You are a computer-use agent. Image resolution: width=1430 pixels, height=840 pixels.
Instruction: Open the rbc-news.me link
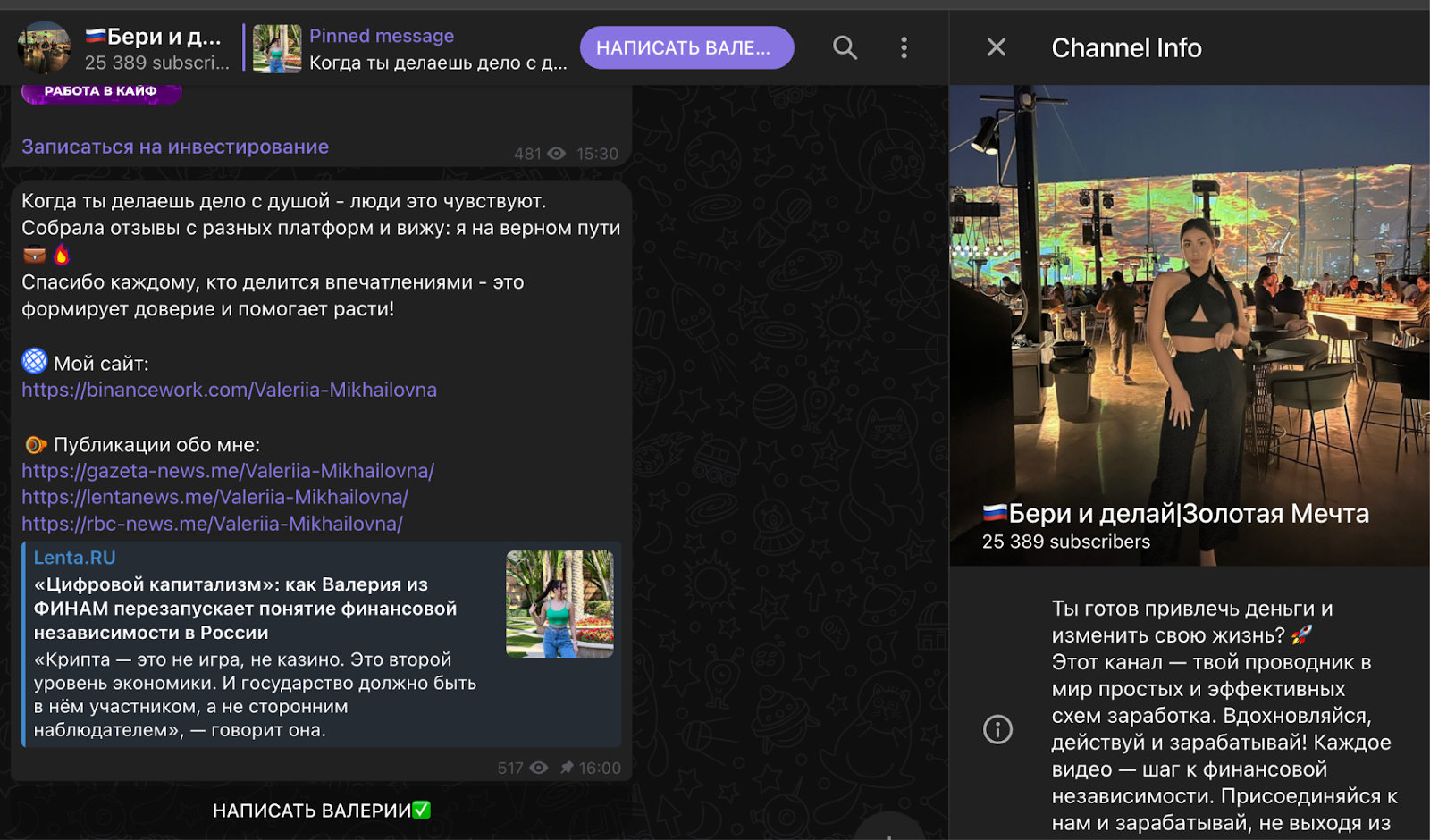(x=212, y=524)
